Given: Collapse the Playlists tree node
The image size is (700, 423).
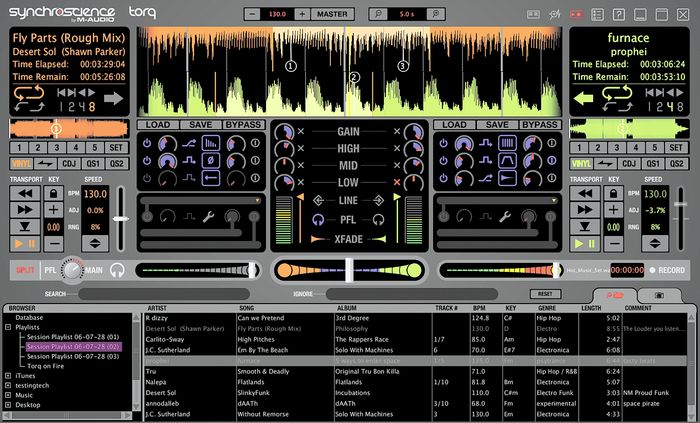Looking at the screenshot, I should (x=8, y=328).
